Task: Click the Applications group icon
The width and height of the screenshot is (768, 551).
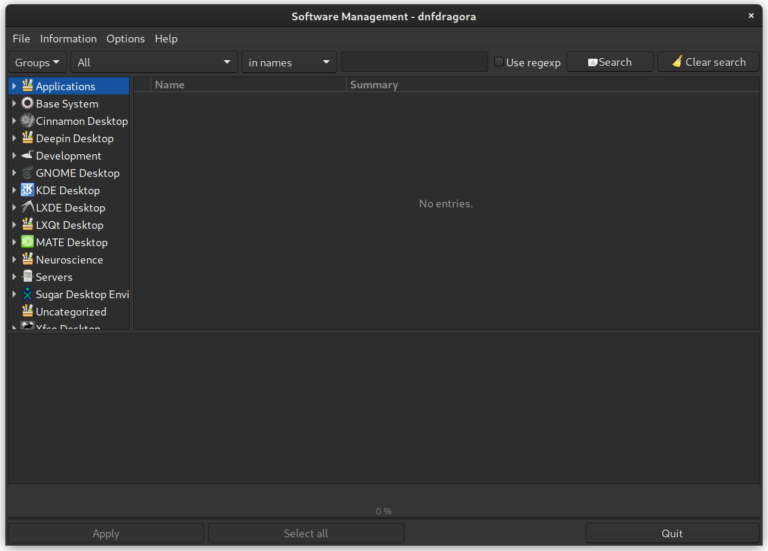Action: [x=27, y=86]
